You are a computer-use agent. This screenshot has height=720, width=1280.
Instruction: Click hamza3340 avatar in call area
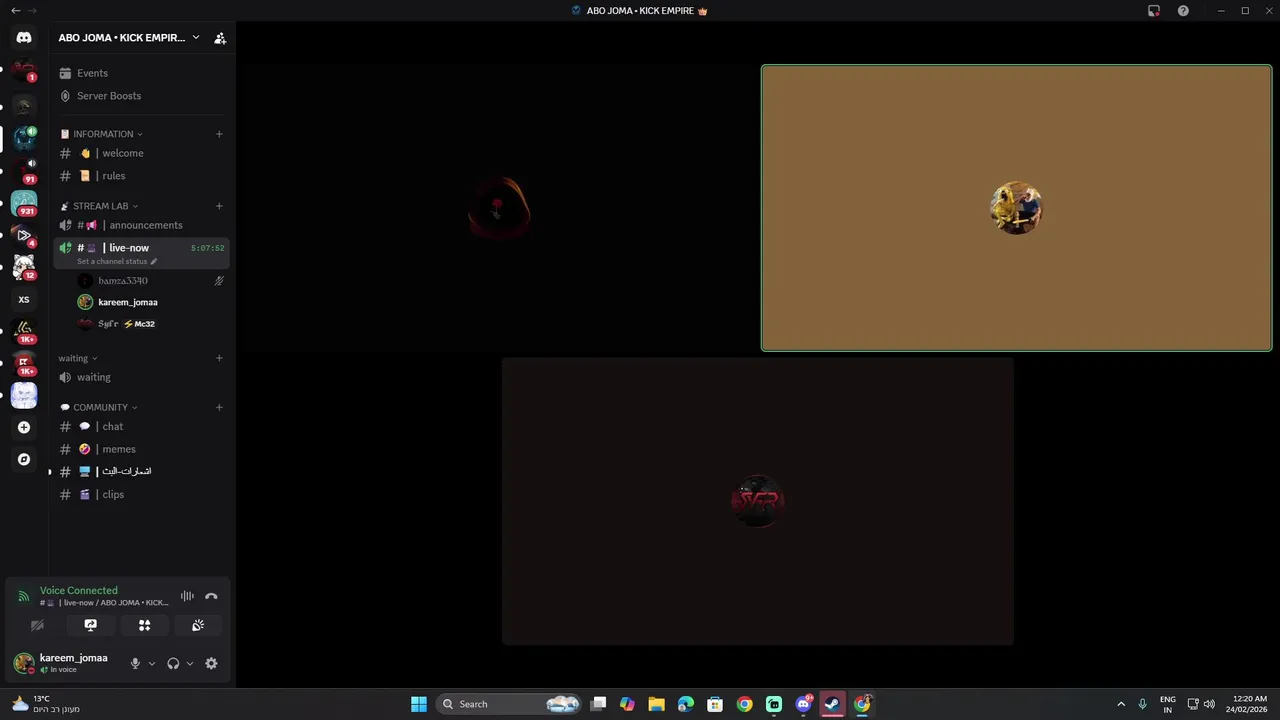click(x=498, y=208)
